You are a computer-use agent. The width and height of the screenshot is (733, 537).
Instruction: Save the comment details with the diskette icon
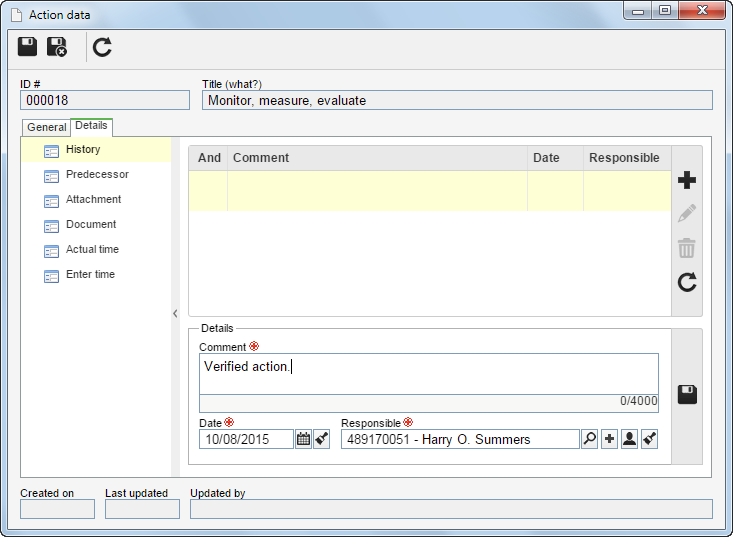[687, 394]
